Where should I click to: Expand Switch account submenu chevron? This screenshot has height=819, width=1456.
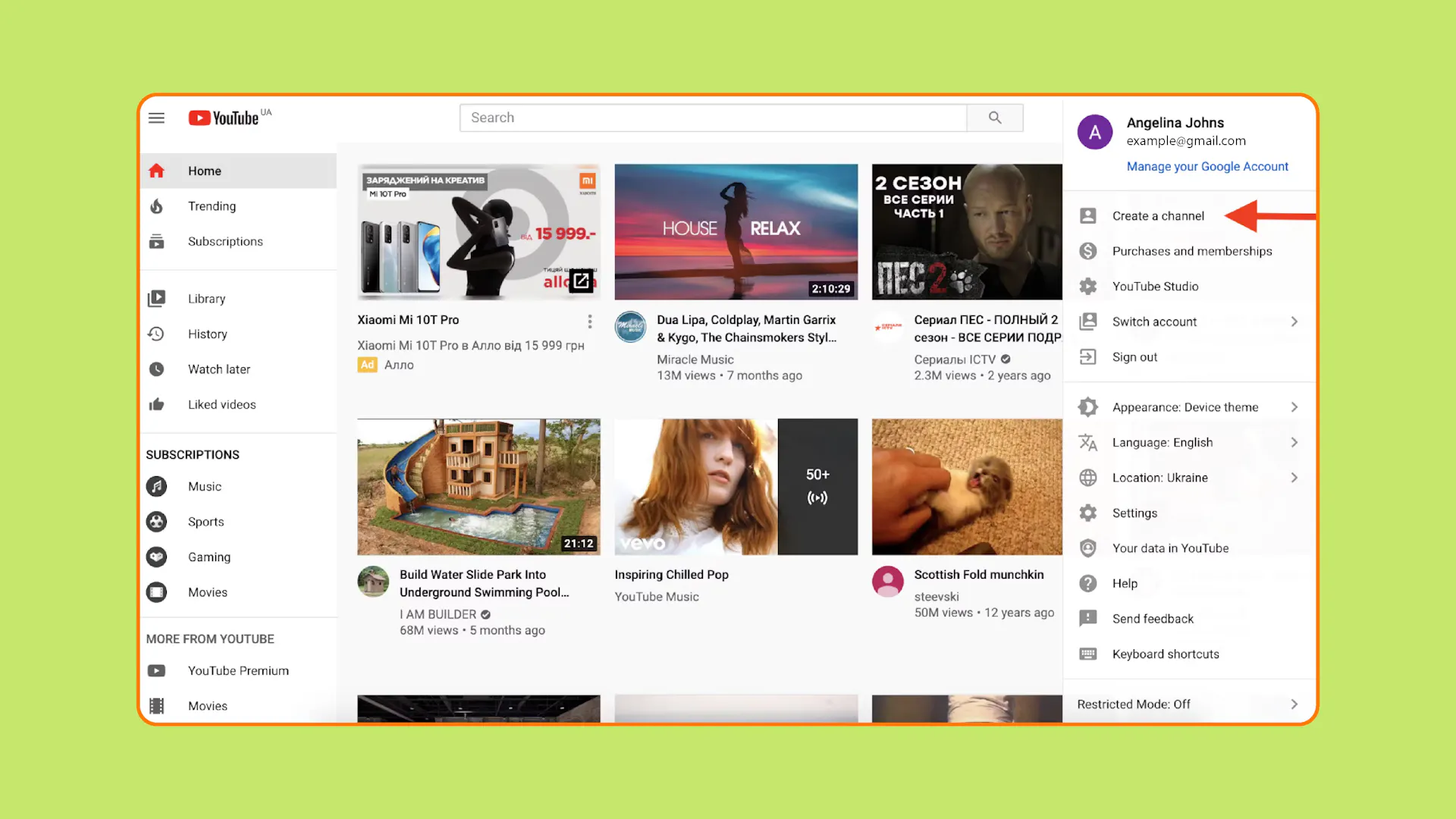point(1294,322)
